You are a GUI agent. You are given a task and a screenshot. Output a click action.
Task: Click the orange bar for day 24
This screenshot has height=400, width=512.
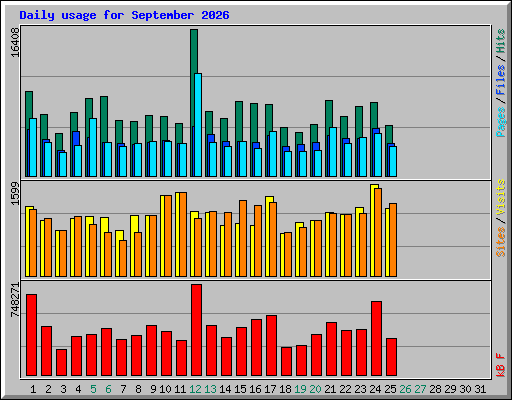[378, 232]
